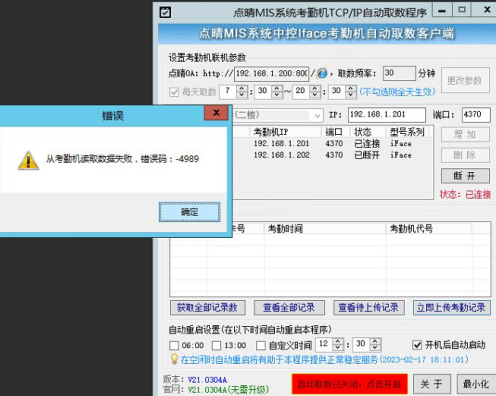Image resolution: width=496 pixels, height=396 pixels.
Task: Uncheck 开机后自动启动 option
Action: pos(417,345)
